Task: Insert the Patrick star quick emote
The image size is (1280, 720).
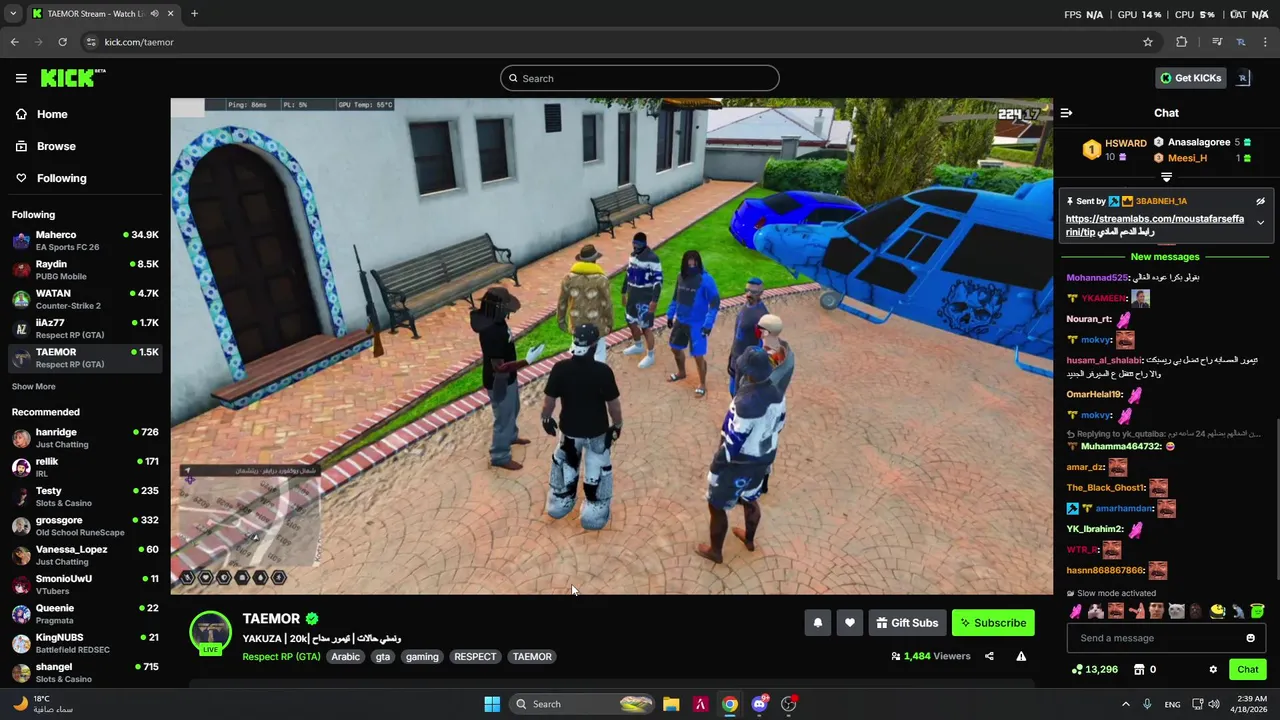Action: tap(1137, 611)
